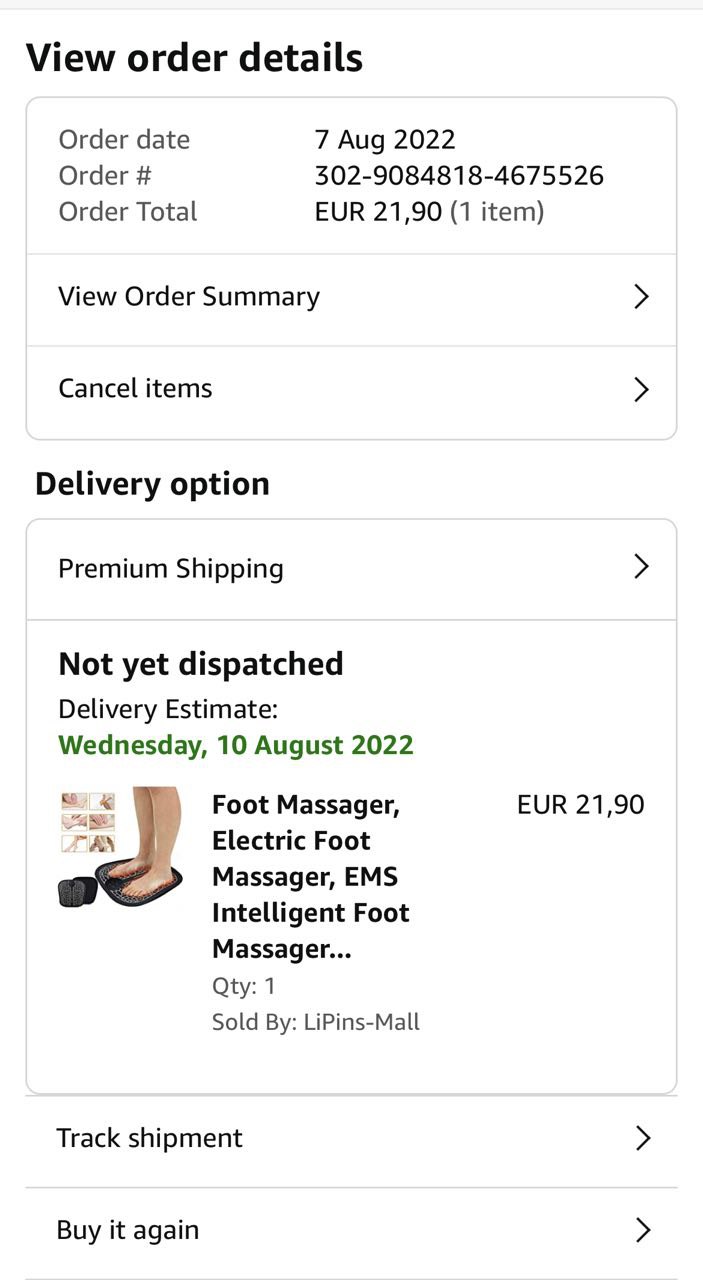This screenshot has width=703, height=1280.
Task: Click the chevron beside View Order Summary
Action: 642,297
